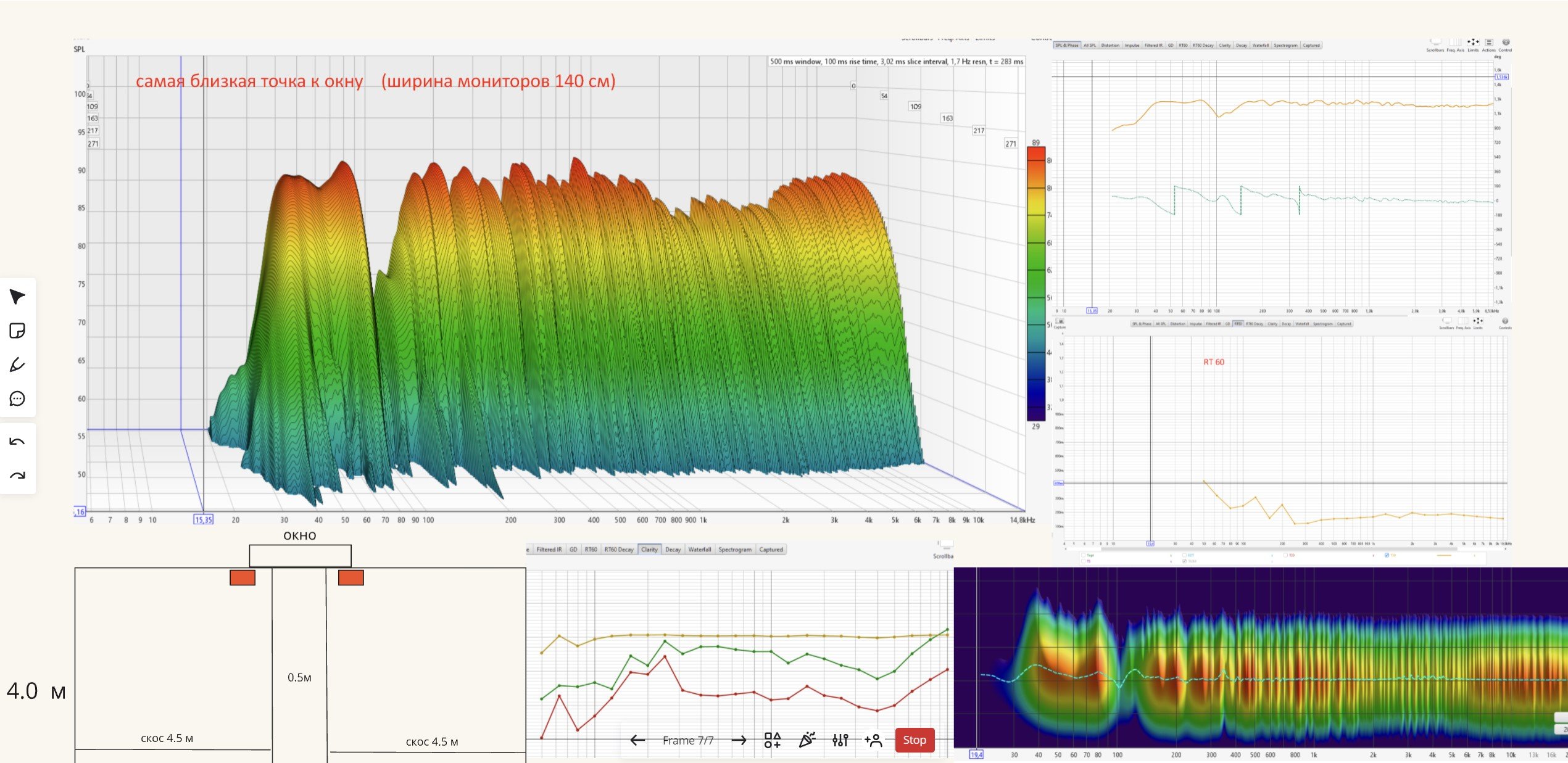Open the Spectrogram tab beside Waterfall
The height and width of the screenshot is (763, 1568).
[x=734, y=550]
